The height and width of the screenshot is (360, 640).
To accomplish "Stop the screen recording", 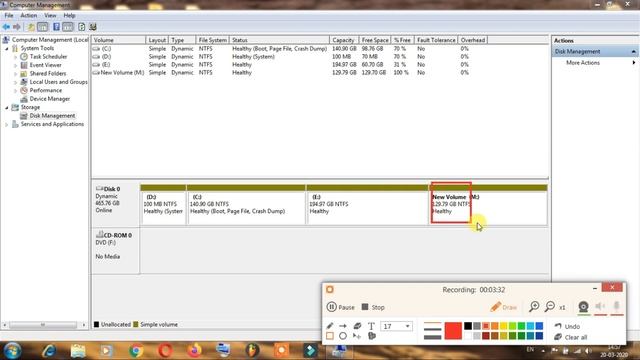I will [373, 307].
